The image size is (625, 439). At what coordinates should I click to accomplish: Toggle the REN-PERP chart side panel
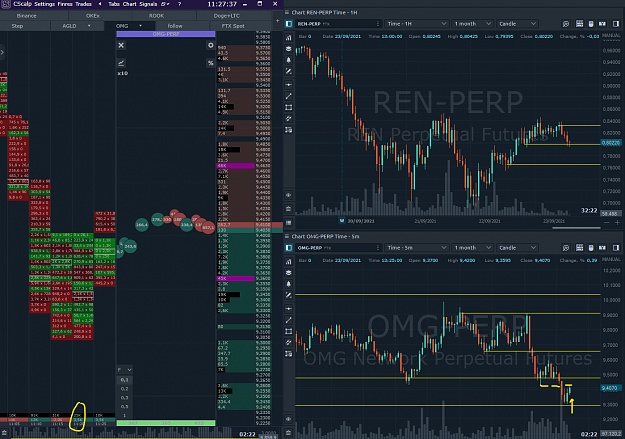click(289, 24)
